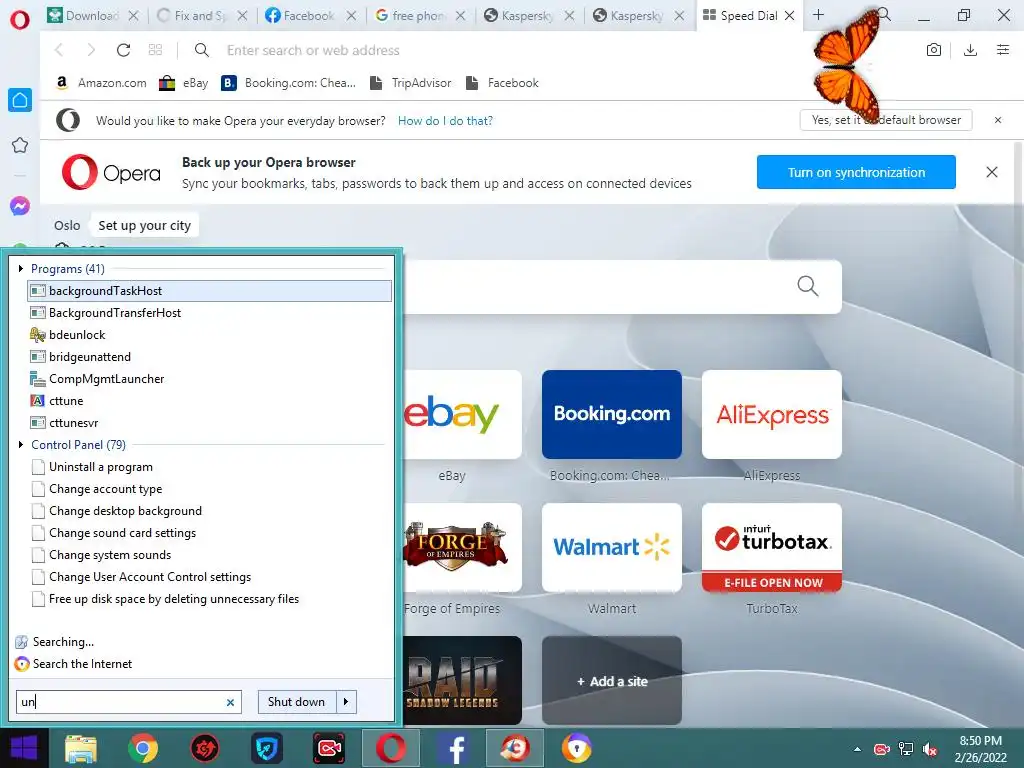1024x768 pixels.
Task: Dismiss the default browser prompt
Action: click(x=998, y=120)
